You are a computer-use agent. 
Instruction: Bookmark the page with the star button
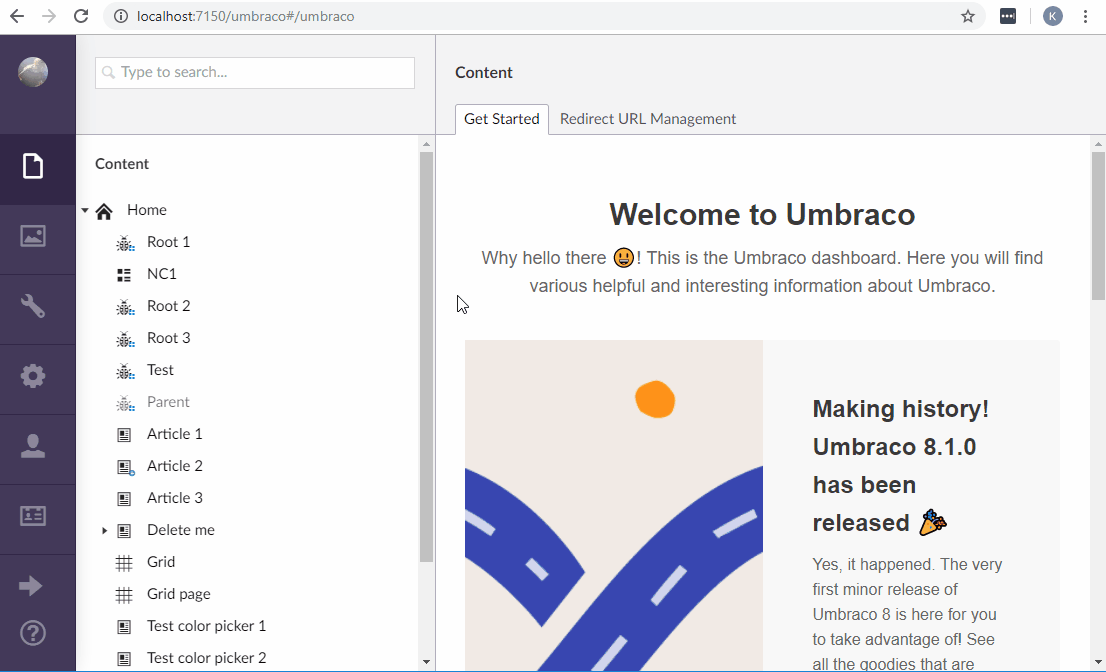pos(967,16)
